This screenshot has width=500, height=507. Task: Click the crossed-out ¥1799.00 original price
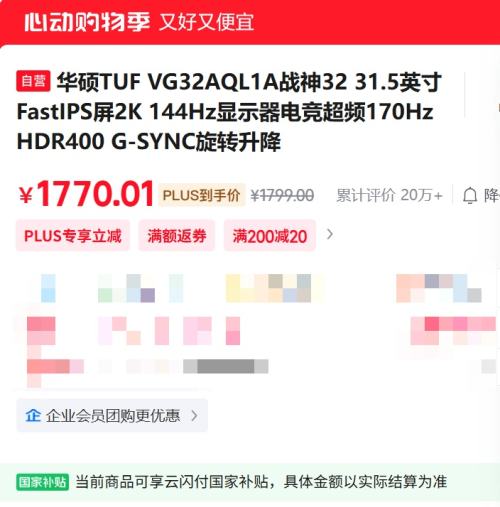pos(282,195)
